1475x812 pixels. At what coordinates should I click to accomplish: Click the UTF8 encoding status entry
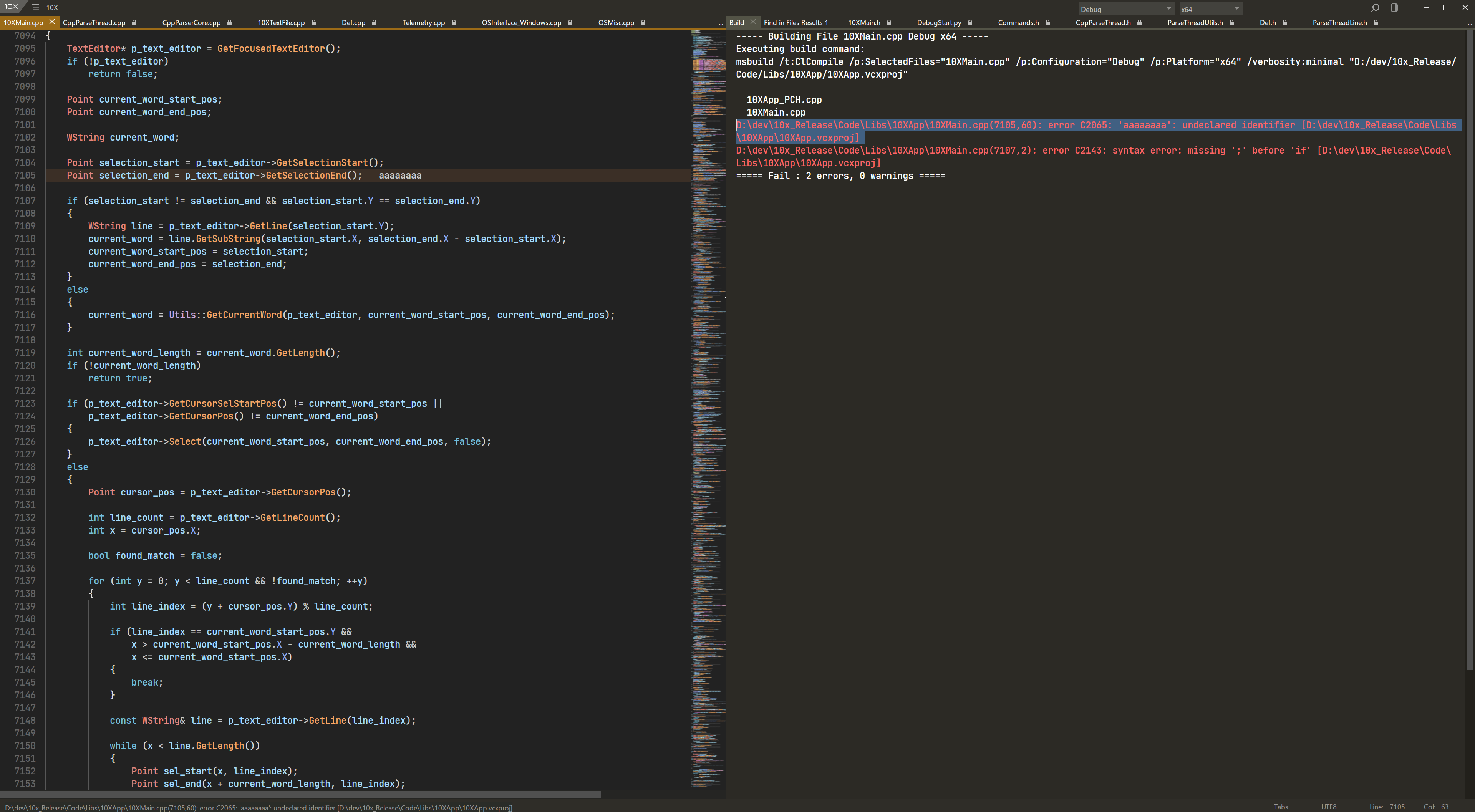(x=1328, y=807)
